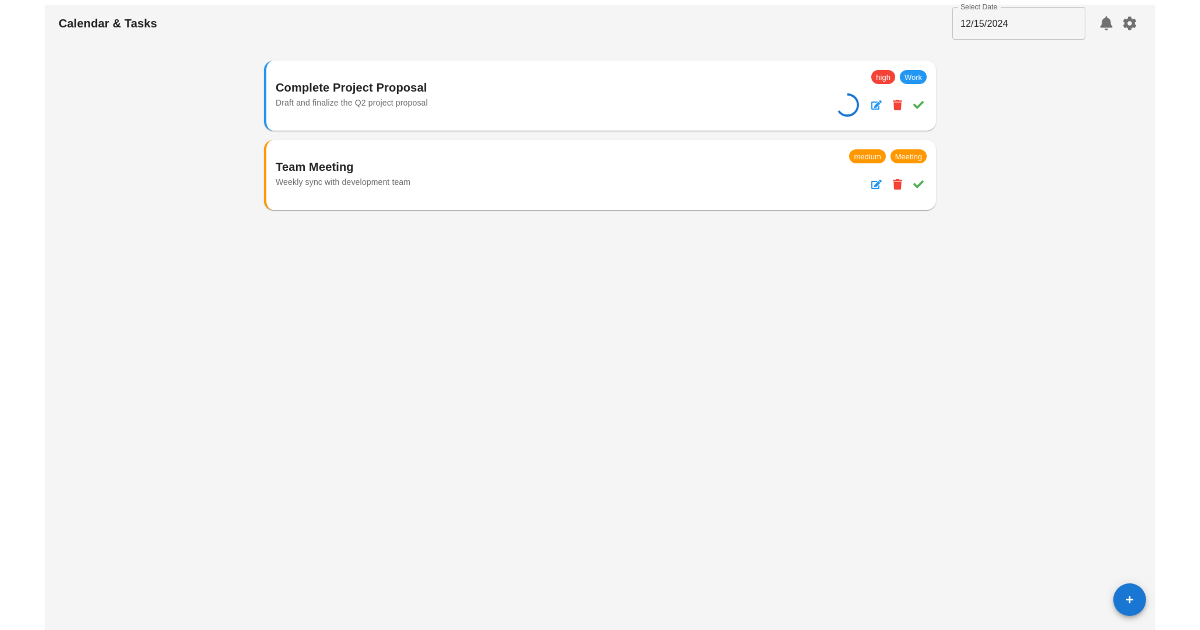Open settings via the gear icon

(x=1129, y=23)
